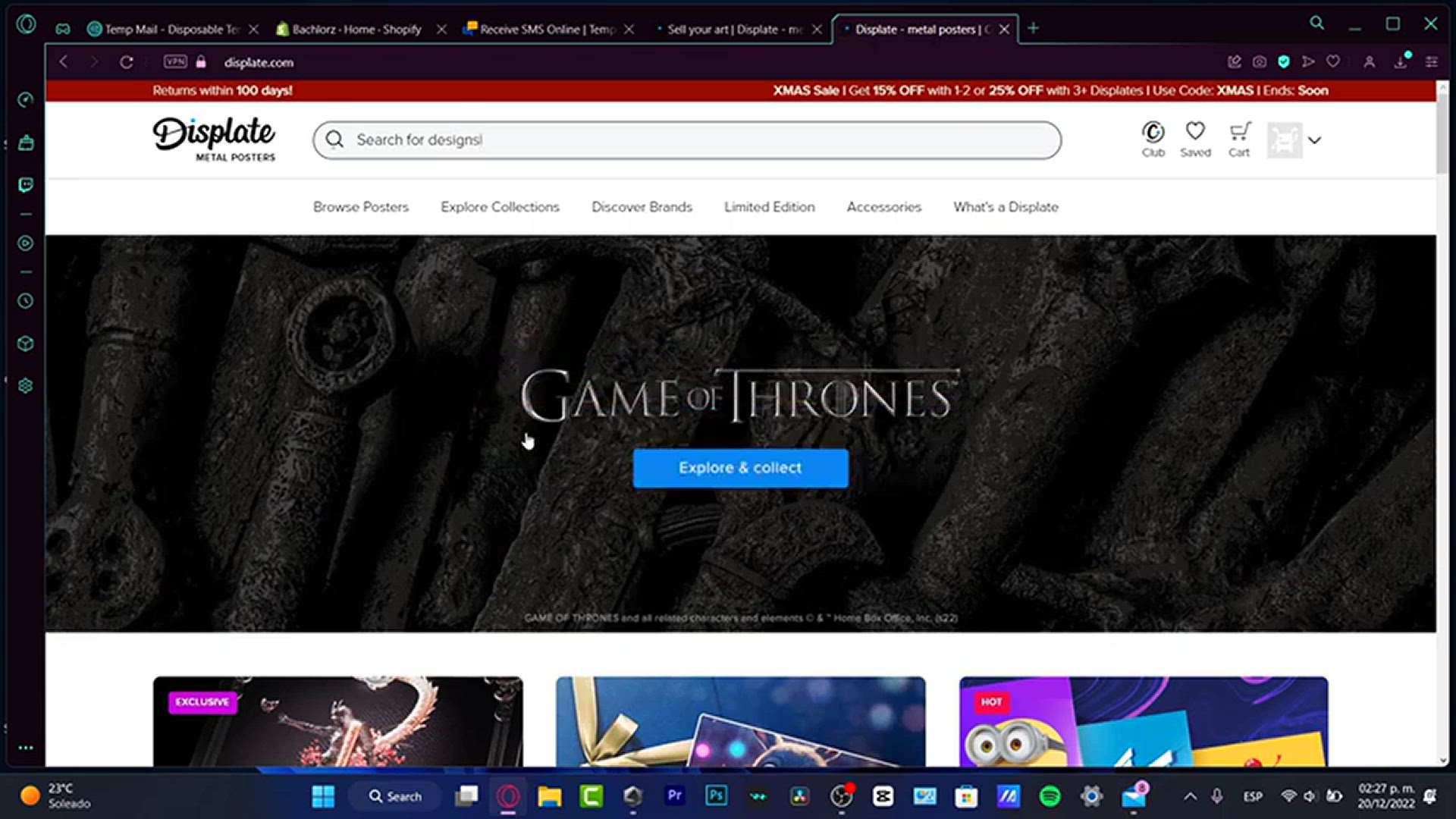Open volume control in system tray
The height and width of the screenshot is (819, 1456).
click(1310, 796)
